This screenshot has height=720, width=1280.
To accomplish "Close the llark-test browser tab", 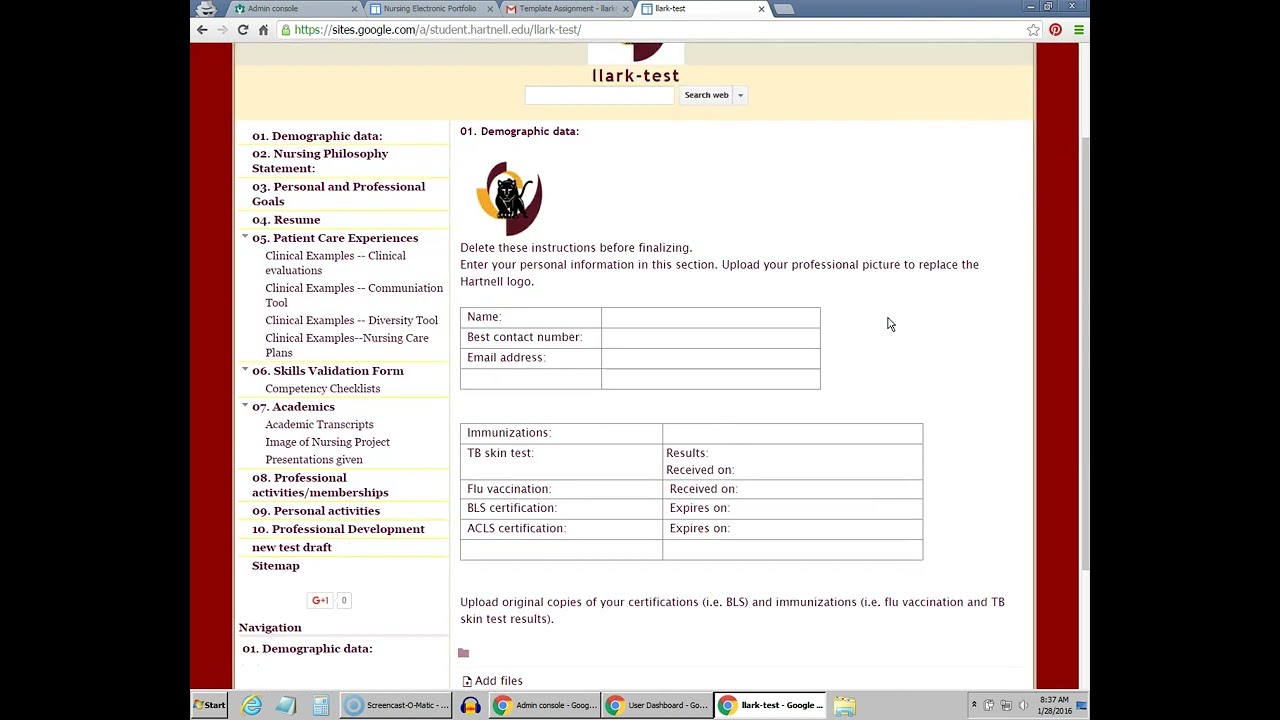I will click(x=761, y=9).
